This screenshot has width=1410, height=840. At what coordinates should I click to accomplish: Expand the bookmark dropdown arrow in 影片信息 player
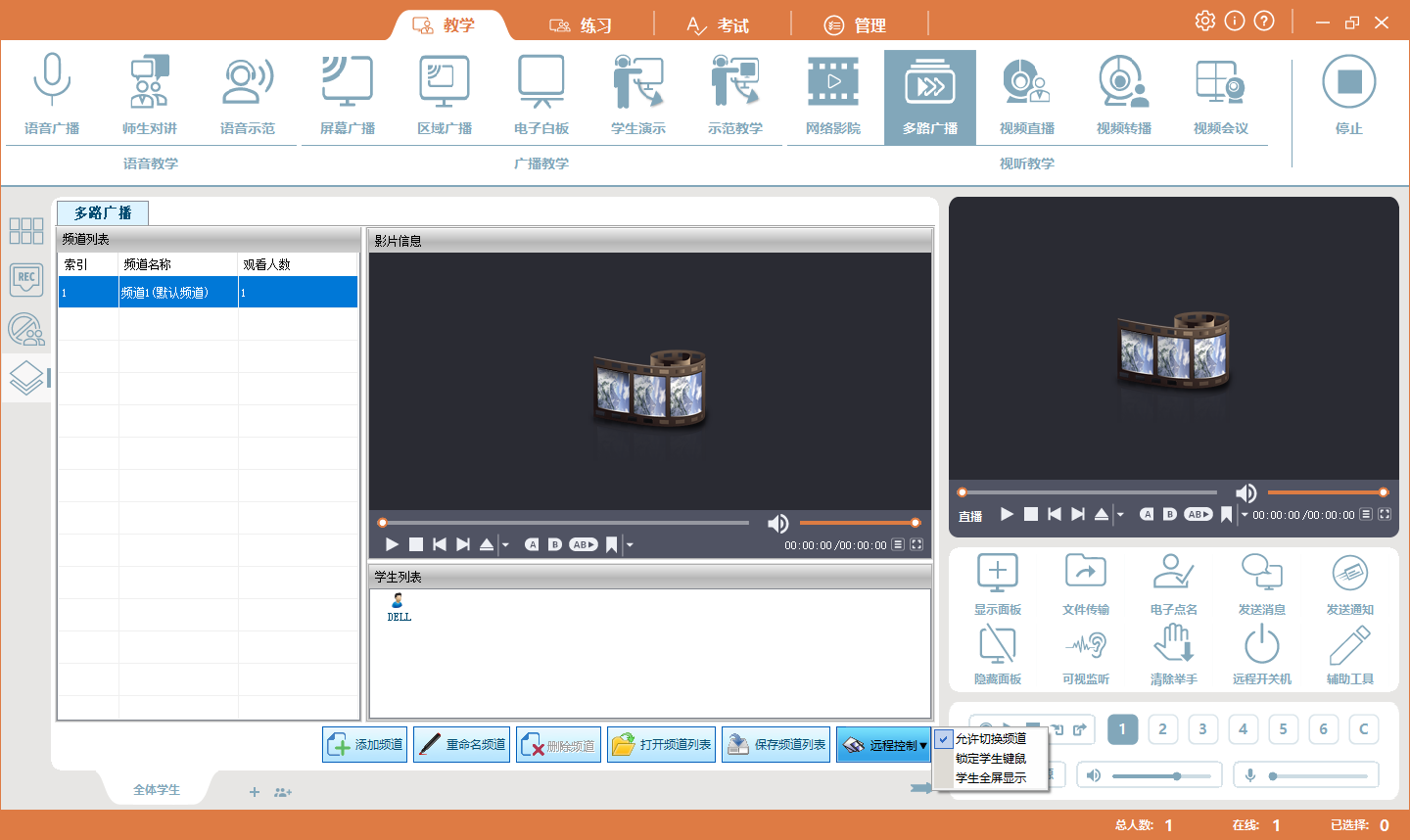(x=630, y=545)
